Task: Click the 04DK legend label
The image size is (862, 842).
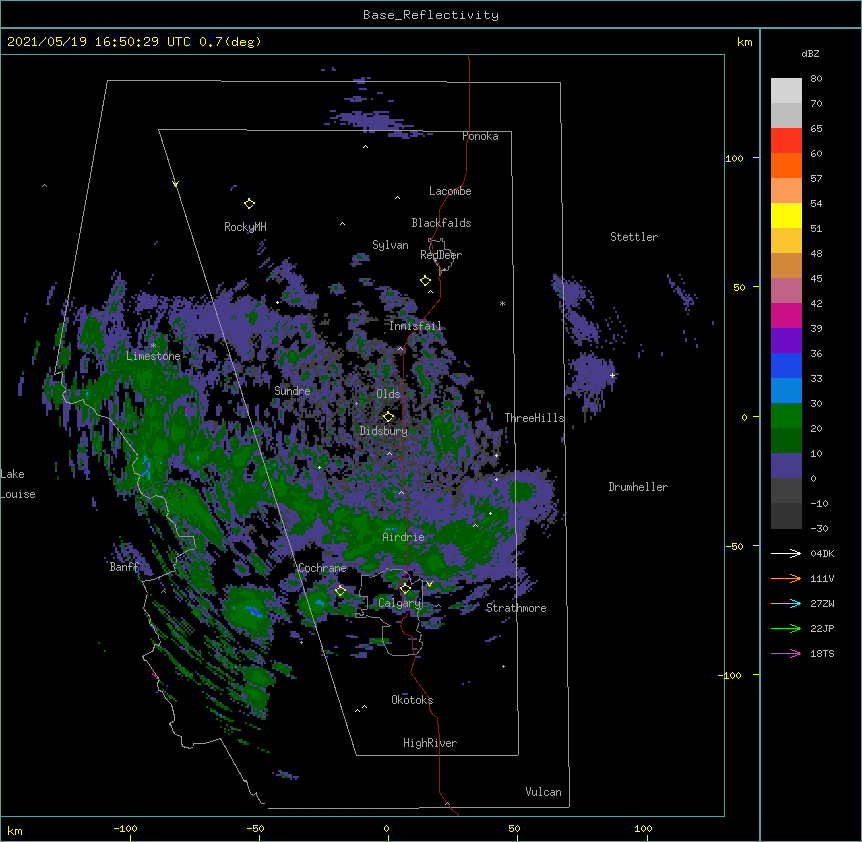Action: [x=822, y=553]
